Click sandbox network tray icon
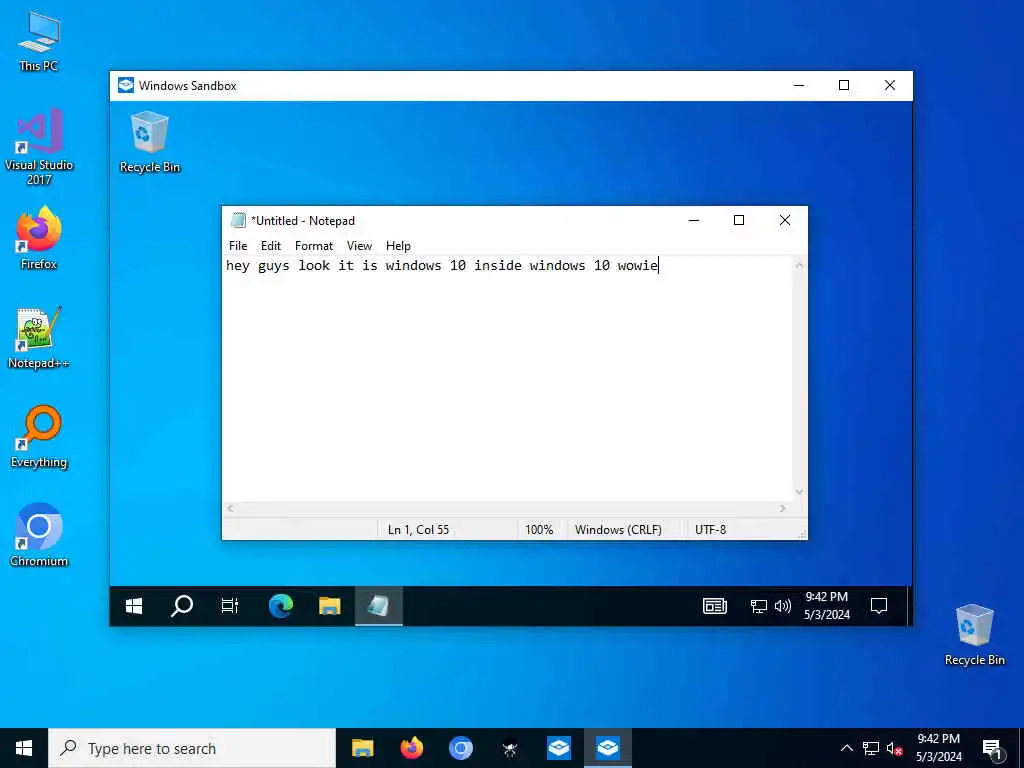The image size is (1024, 768). [758, 606]
